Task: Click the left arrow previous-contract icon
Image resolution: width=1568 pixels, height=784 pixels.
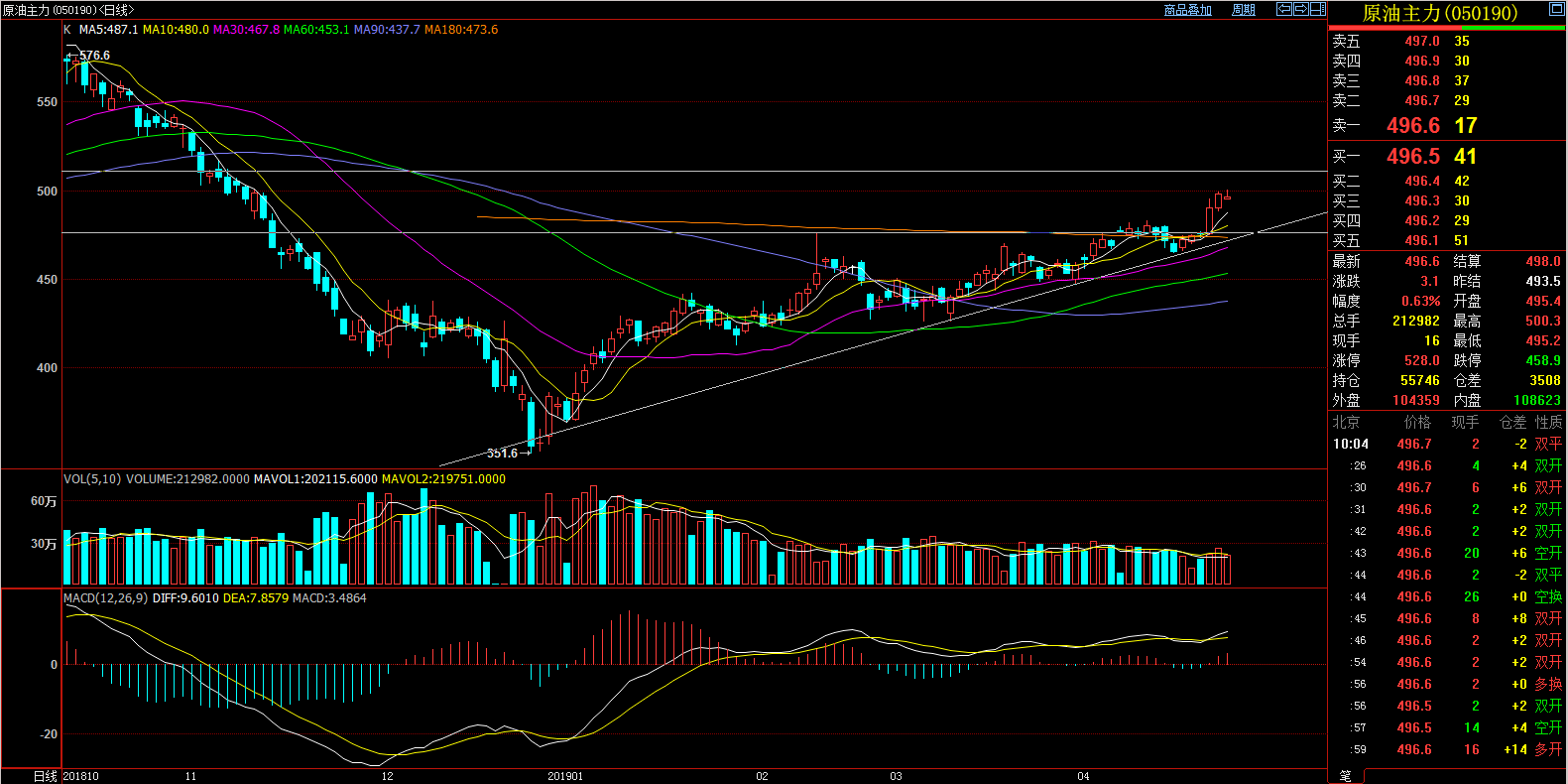Action: click(x=1283, y=9)
